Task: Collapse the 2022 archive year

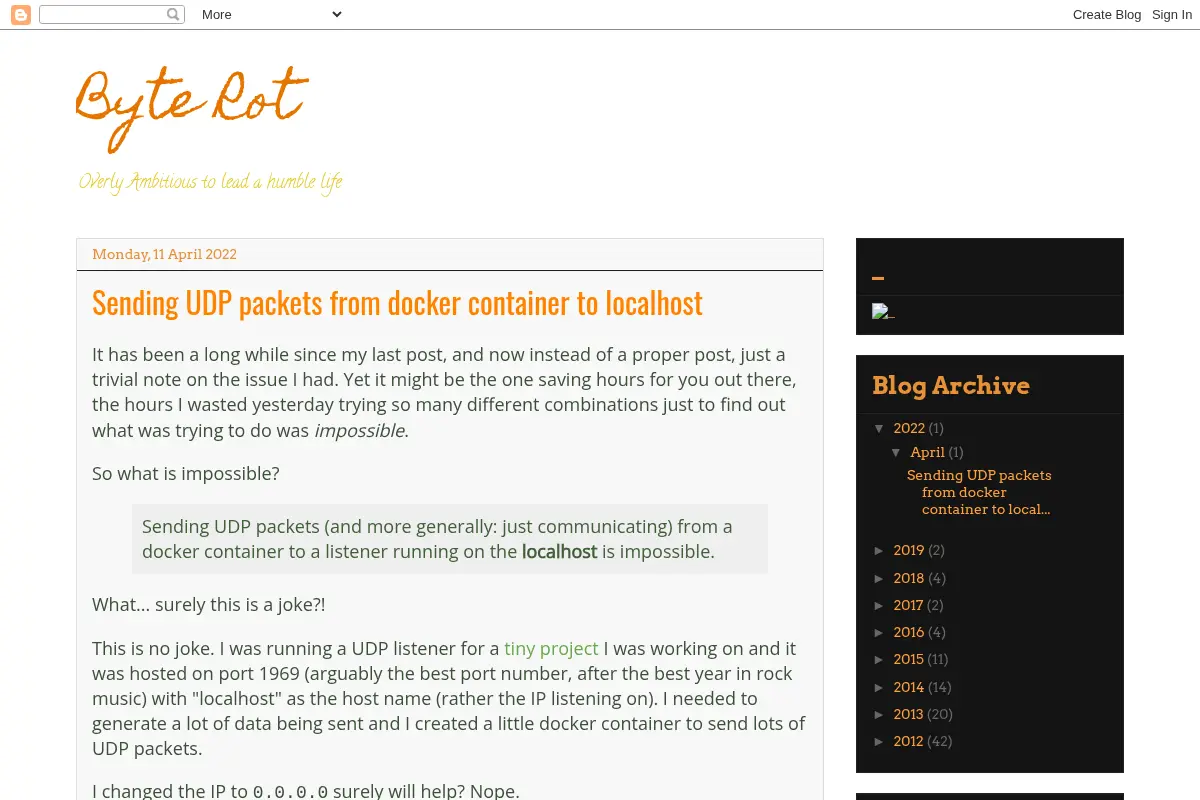Action: pos(880,428)
